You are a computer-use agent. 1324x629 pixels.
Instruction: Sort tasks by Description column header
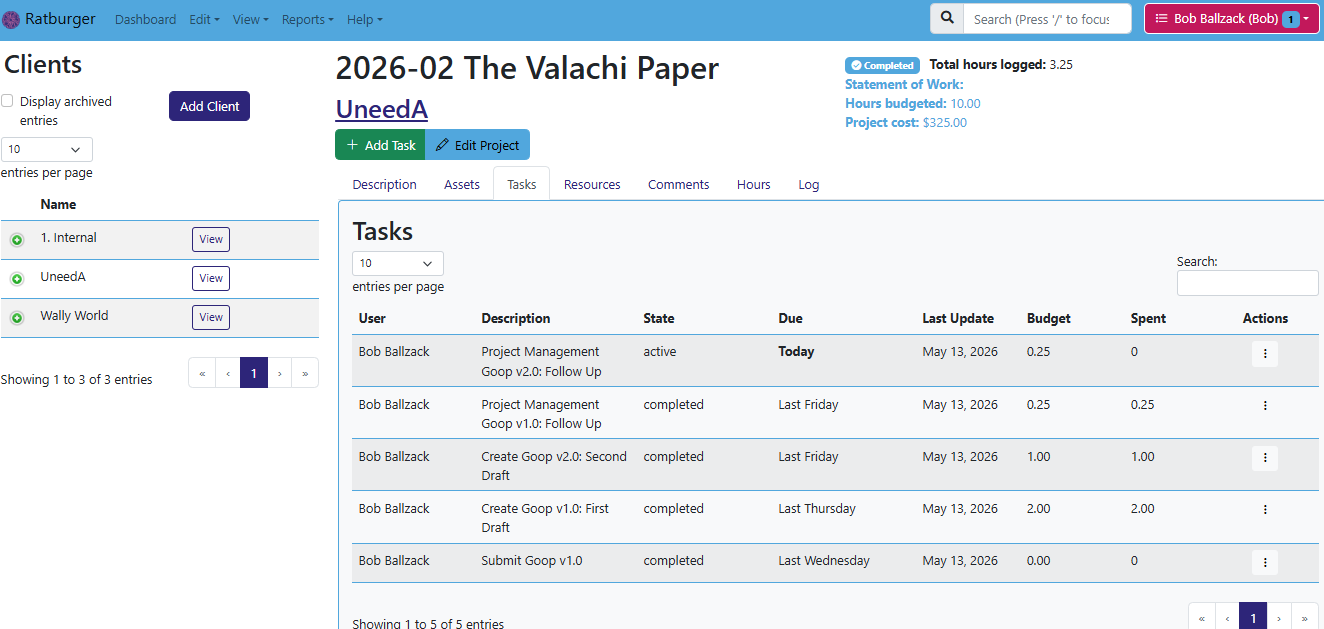(x=515, y=318)
